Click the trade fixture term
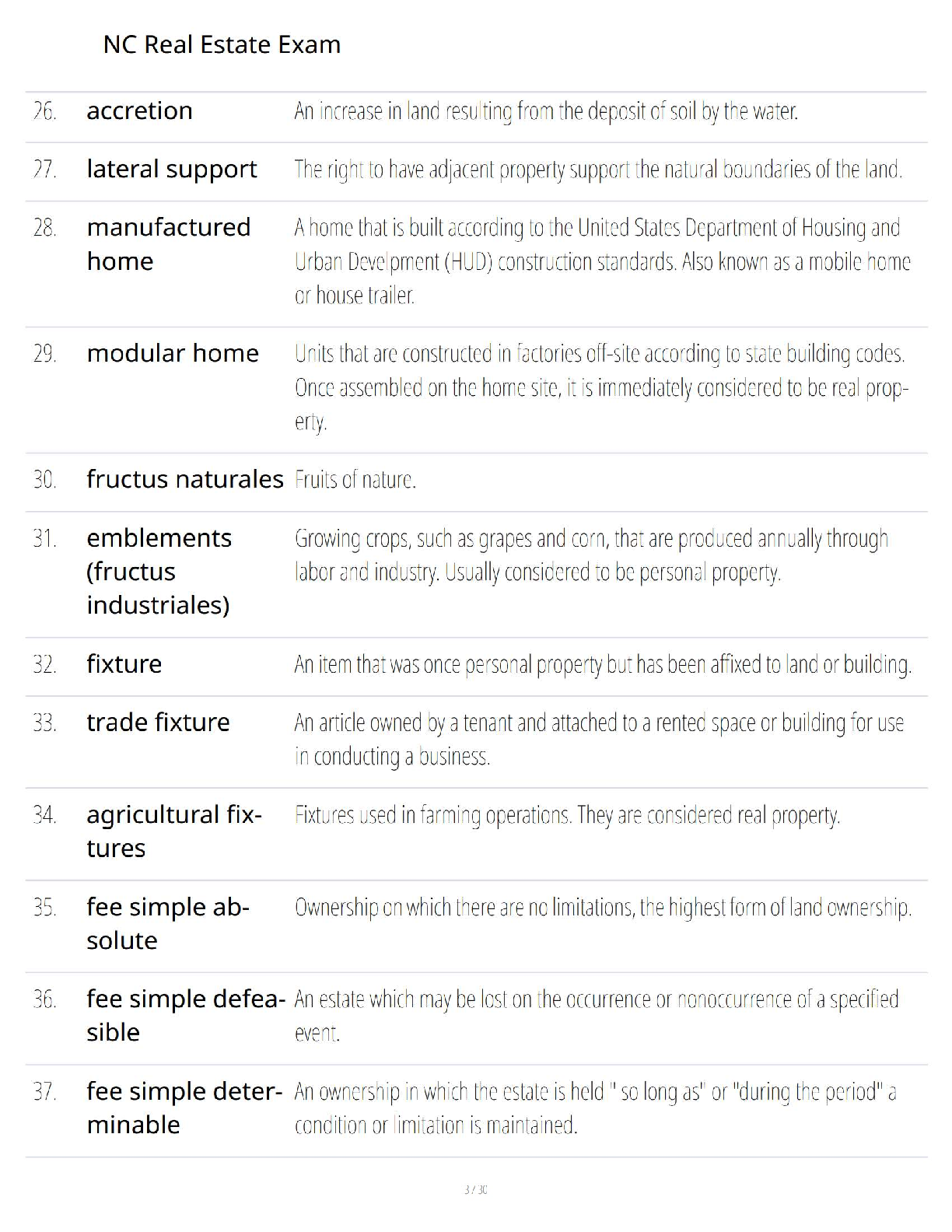Image resolution: width=952 pixels, height=1232 pixels. coord(158,723)
